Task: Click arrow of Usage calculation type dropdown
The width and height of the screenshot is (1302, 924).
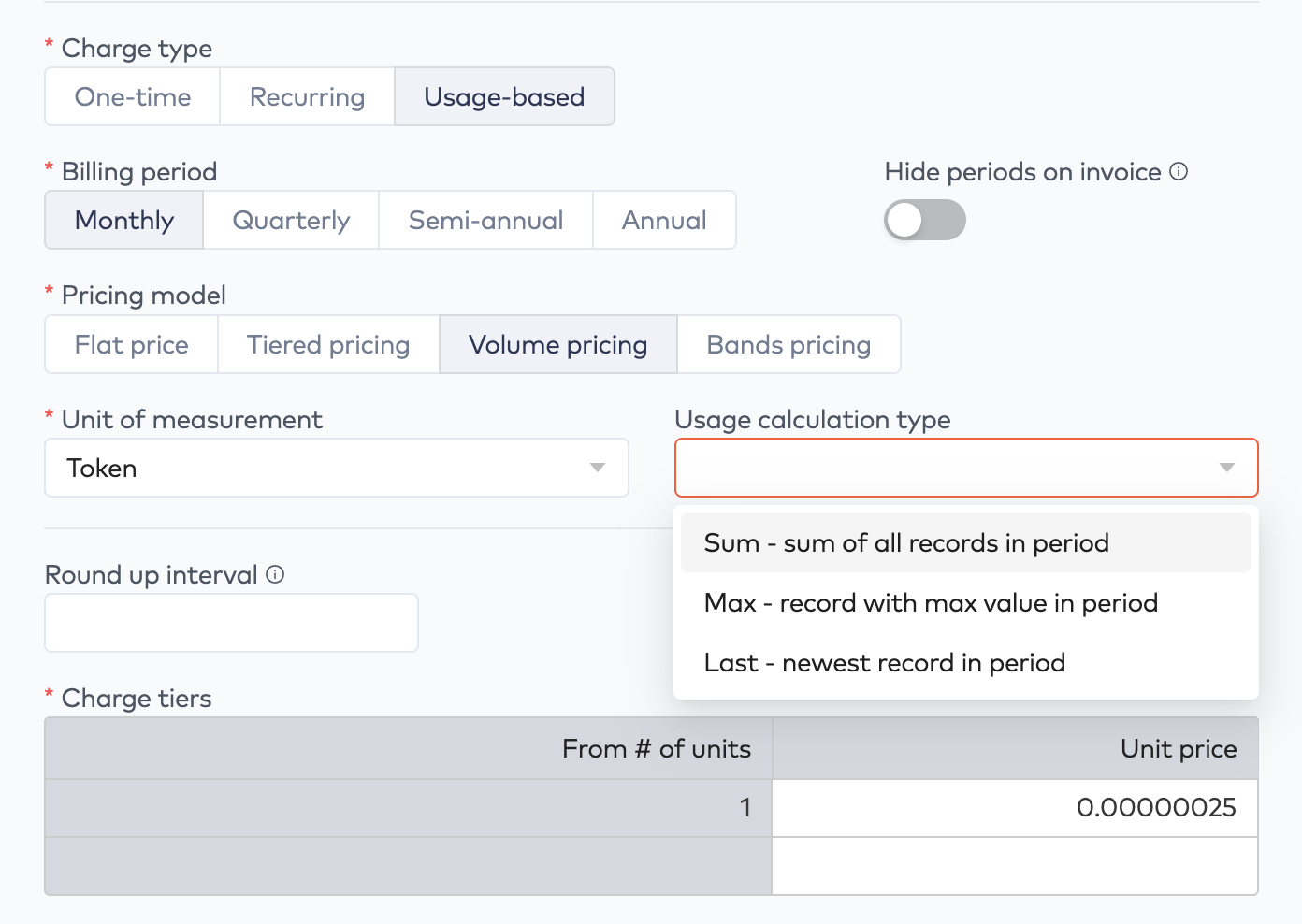Action: coord(1227,468)
